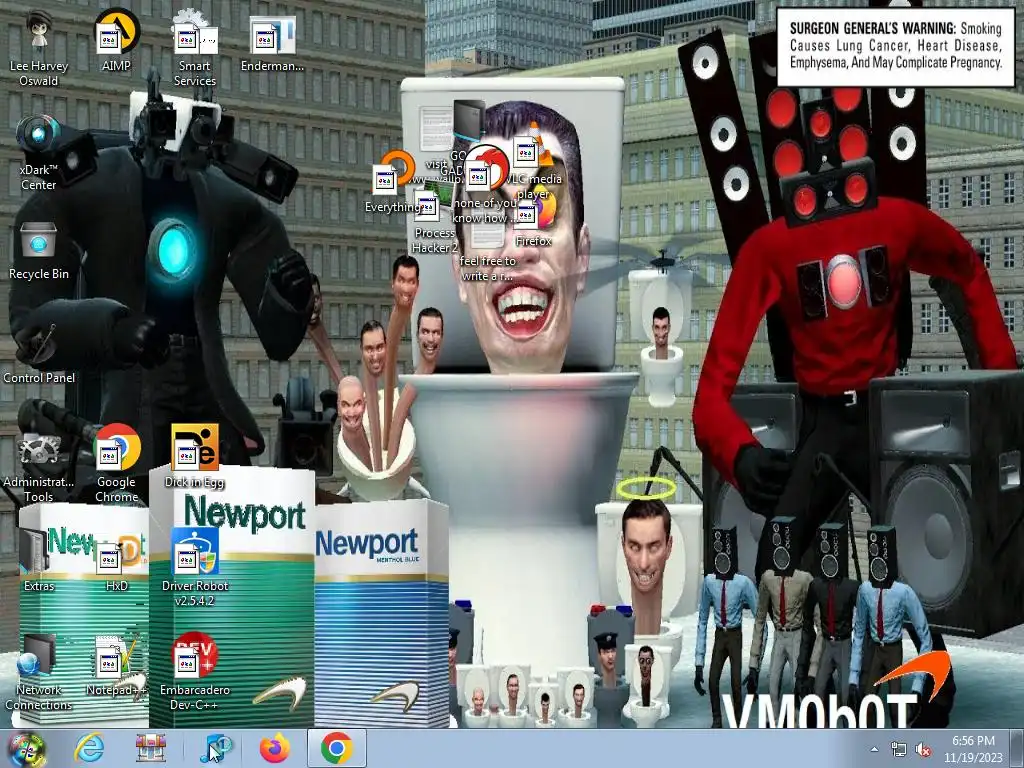Image resolution: width=1024 pixels, height=768 pixels.
Task: Open the clock showing 6:56 PM
Action: click(x=973, y=748)
